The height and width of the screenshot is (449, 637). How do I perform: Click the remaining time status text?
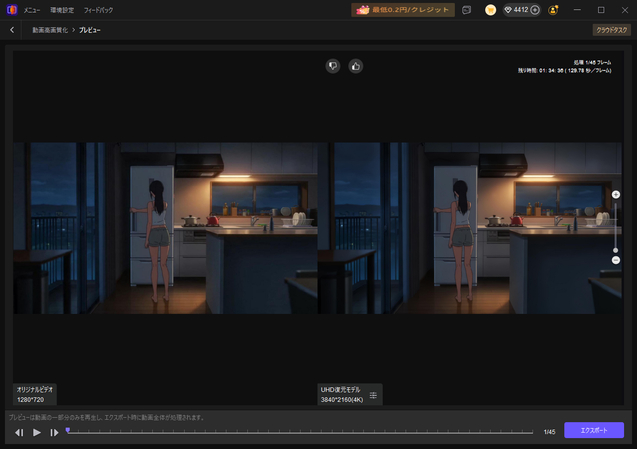(564, 71)
